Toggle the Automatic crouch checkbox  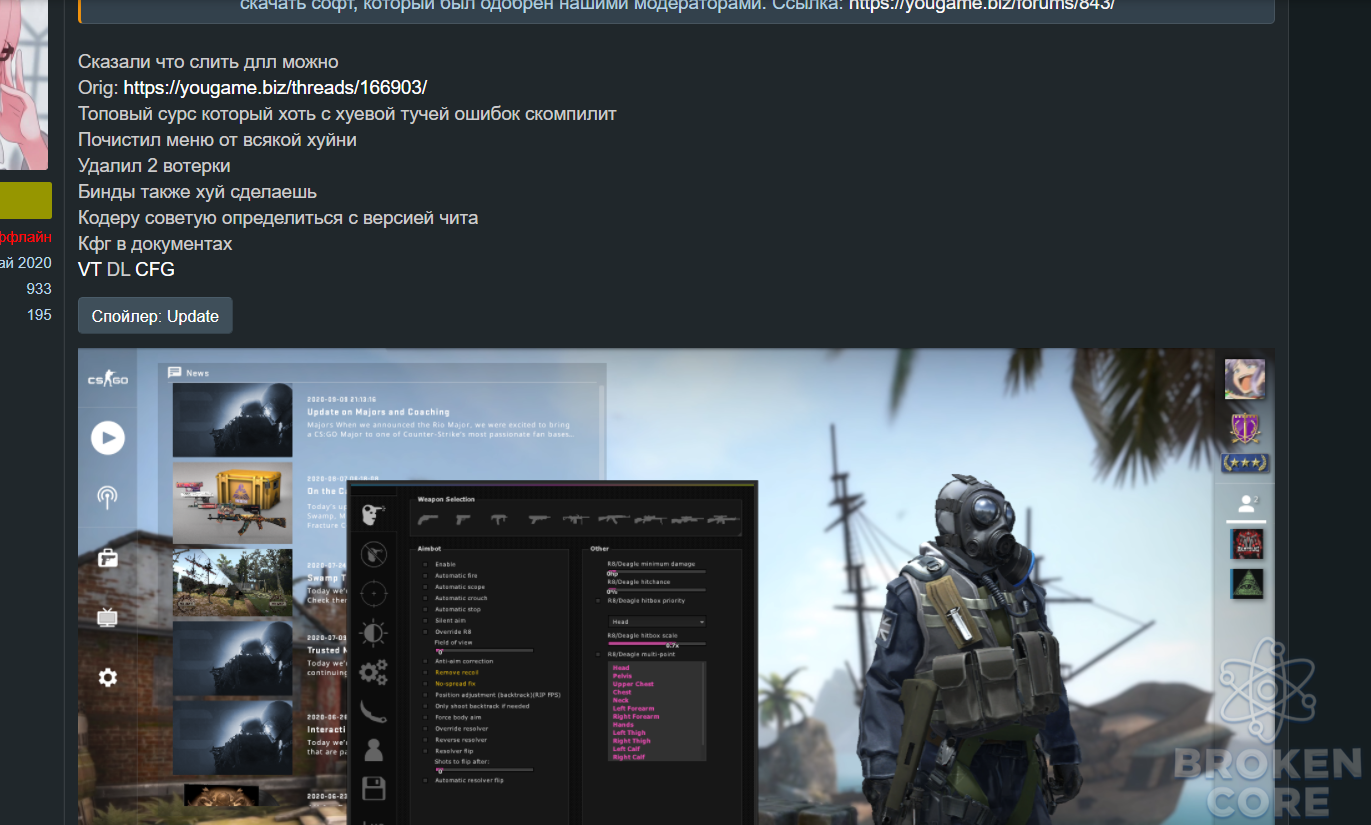[425, 598]
